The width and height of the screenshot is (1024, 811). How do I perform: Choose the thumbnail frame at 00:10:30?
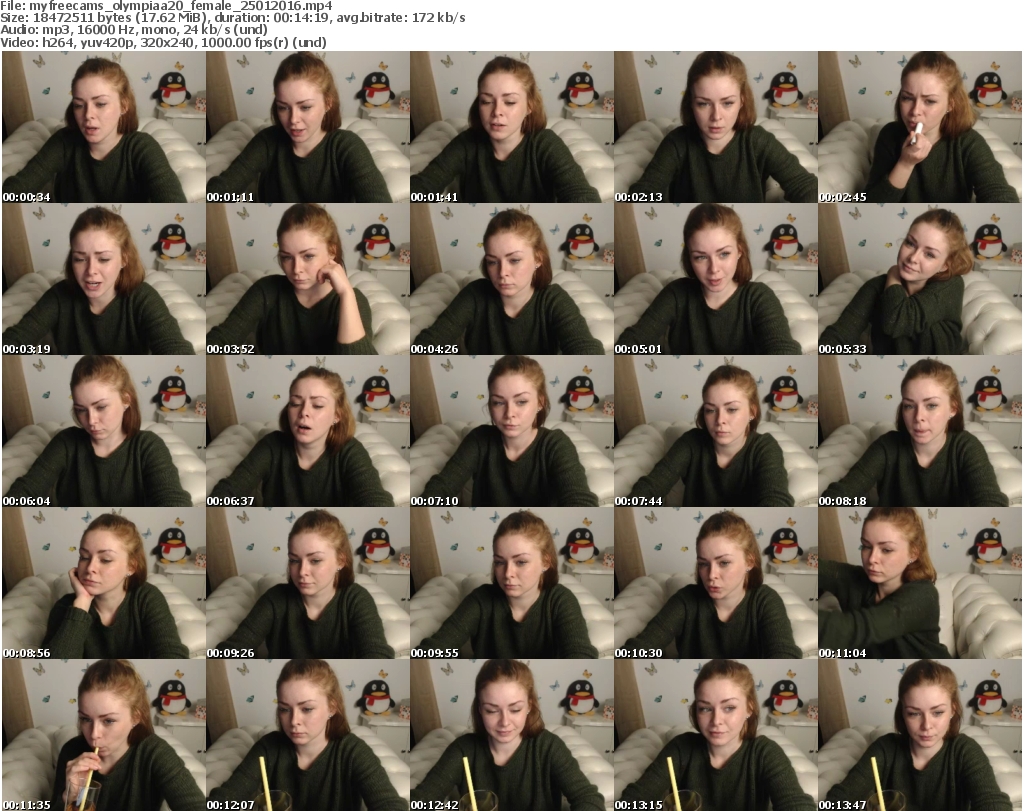pos(716,583)
